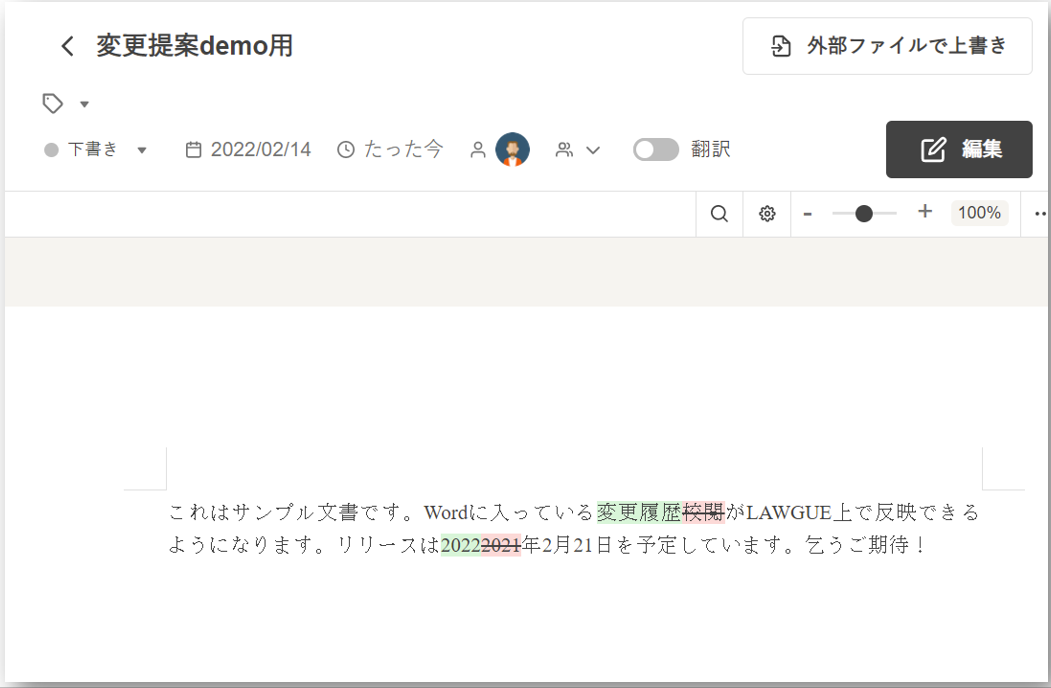The image size is (1051, 688).
Task: Click the 100% zoom percentage field
Action: click(x=979, y=213)
